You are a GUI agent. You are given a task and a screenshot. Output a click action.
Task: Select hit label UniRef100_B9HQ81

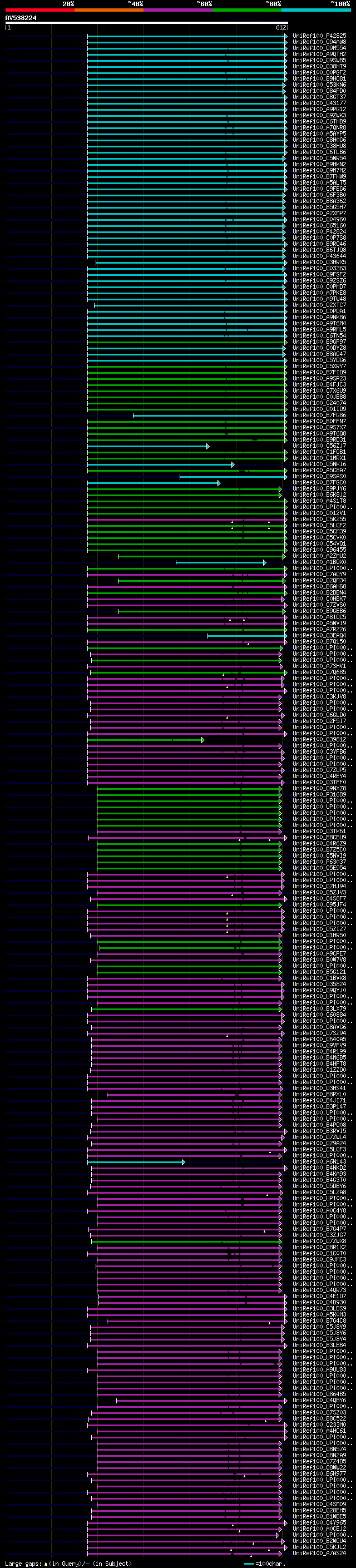pyautogui.click(x=319, y=78)
